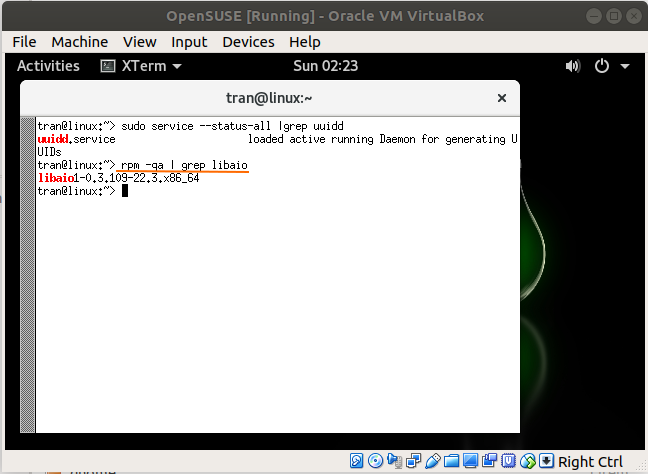Open the View menu
The image size is (648, 474).
(140, 42)
